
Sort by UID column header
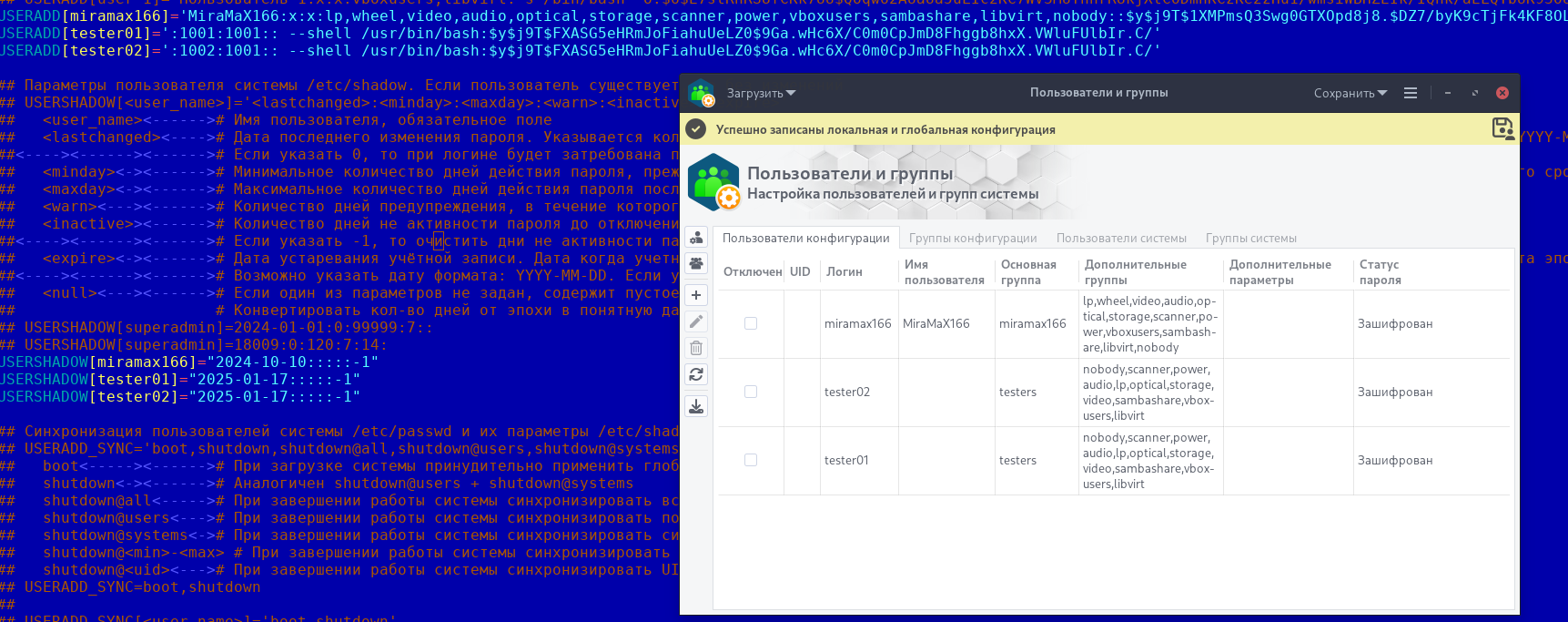coord(800,271)
